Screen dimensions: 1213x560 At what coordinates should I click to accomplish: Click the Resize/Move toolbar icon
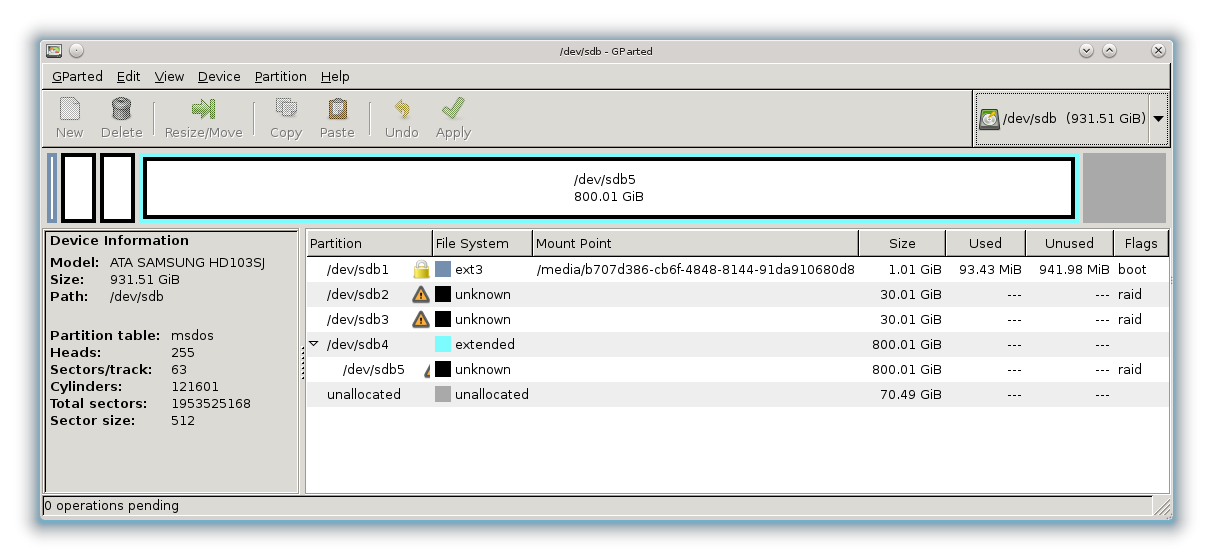pos(203,109)
